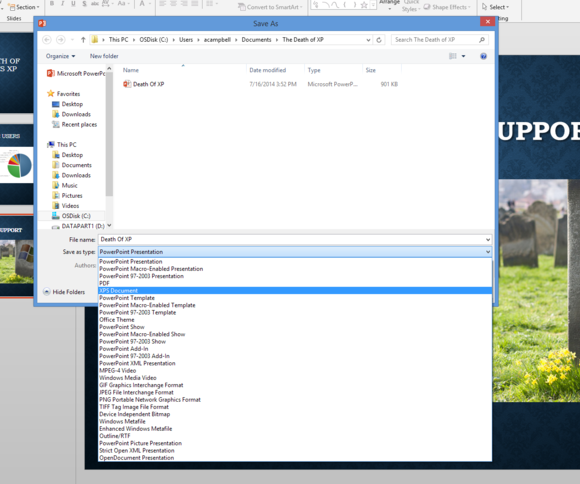Select OSDisk (C:) drive
The image size is (580, 484).
(71, 216)
